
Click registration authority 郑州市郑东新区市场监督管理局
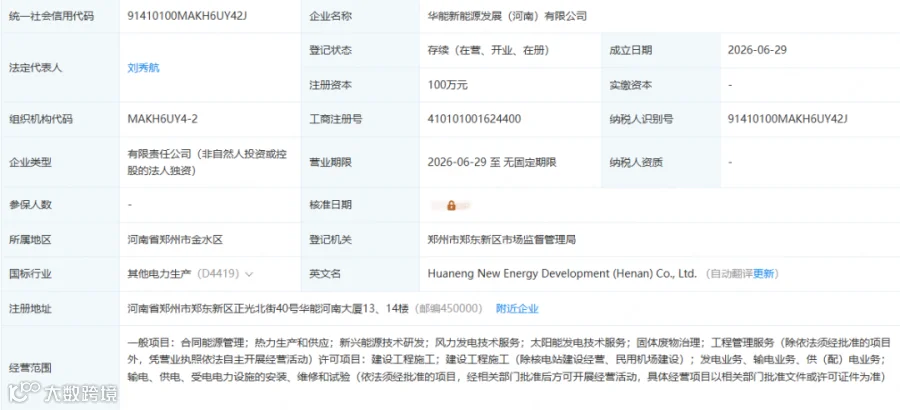pyautogui.click(x=502, y=239)
